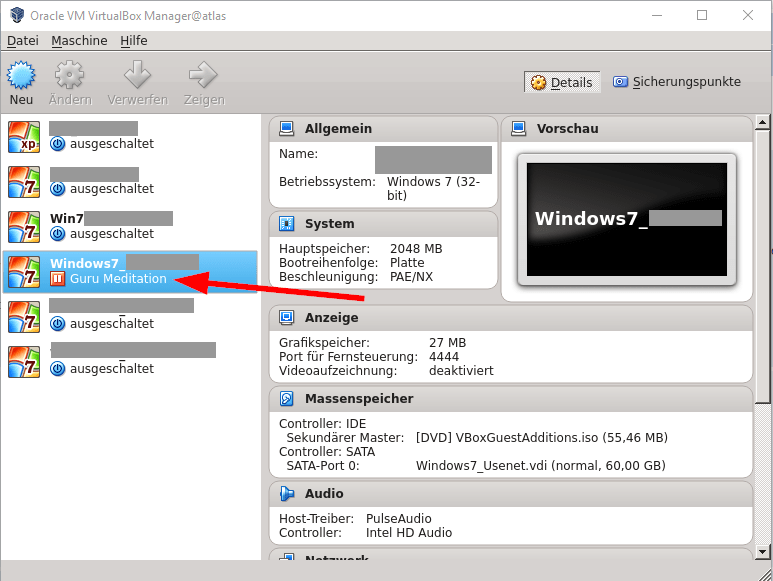Image resolution: width=773 pixels, height=581 pixels.
Task: Select the Win7 VM's Windows 7 icon
Action: coord(24,227)
